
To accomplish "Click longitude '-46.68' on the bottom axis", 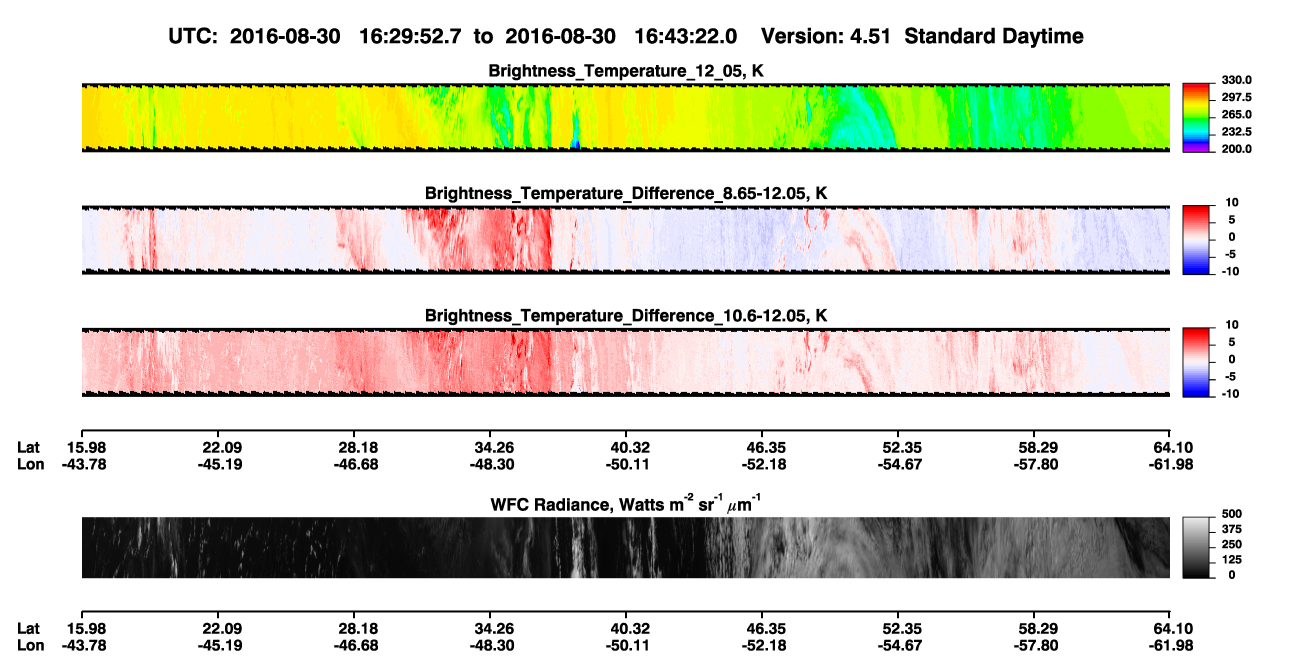I will (355, 645).
